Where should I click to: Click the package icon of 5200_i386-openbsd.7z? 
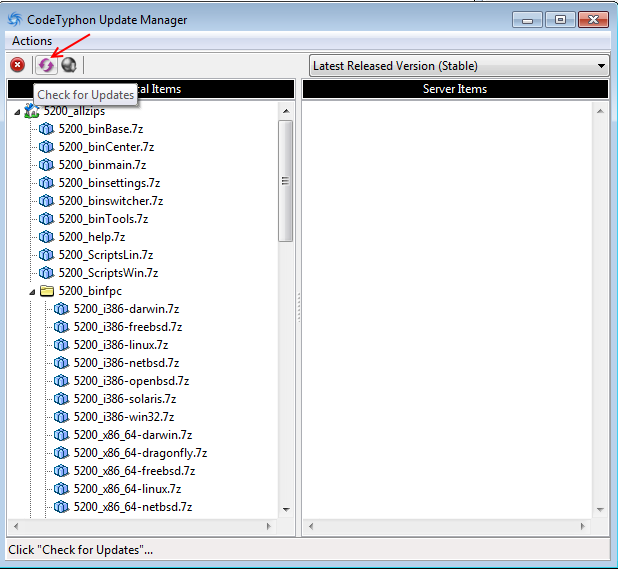pos(61,381)
